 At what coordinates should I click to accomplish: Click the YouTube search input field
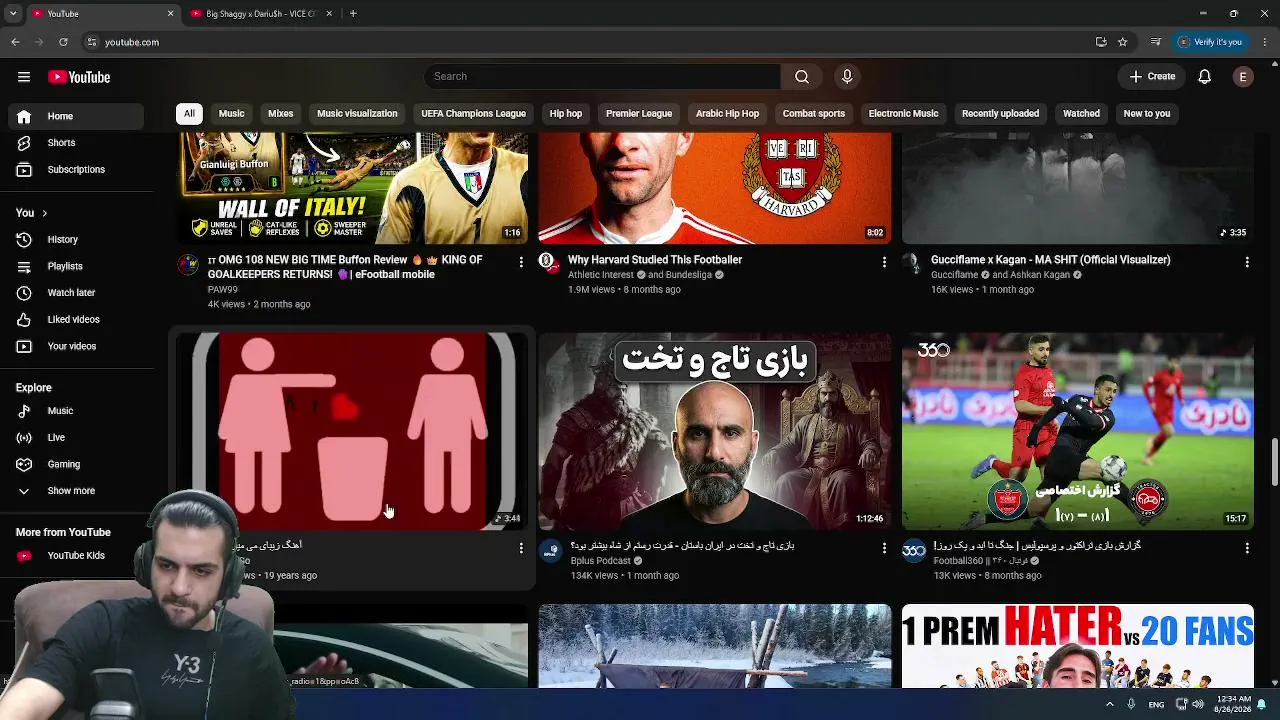(x=603, y=77)
